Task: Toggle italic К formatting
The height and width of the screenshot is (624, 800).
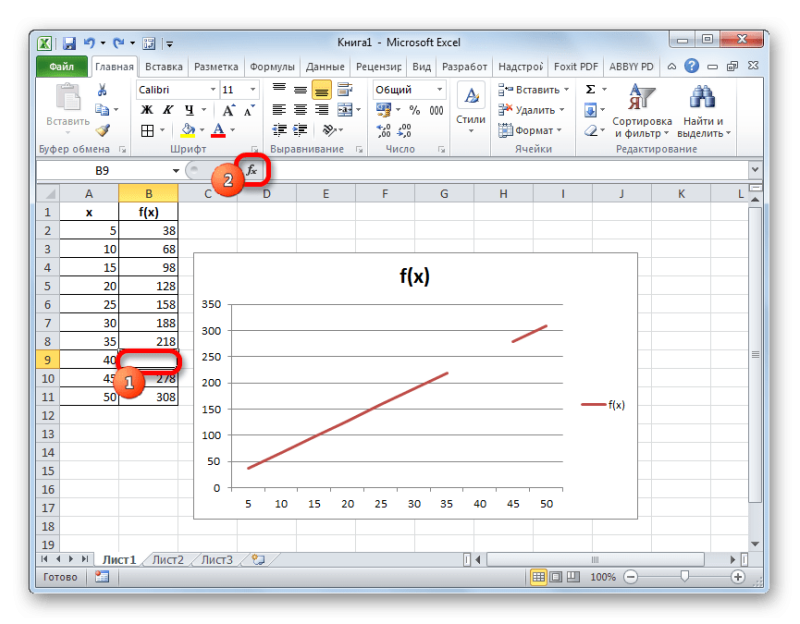Action: (x=168, y=110)
